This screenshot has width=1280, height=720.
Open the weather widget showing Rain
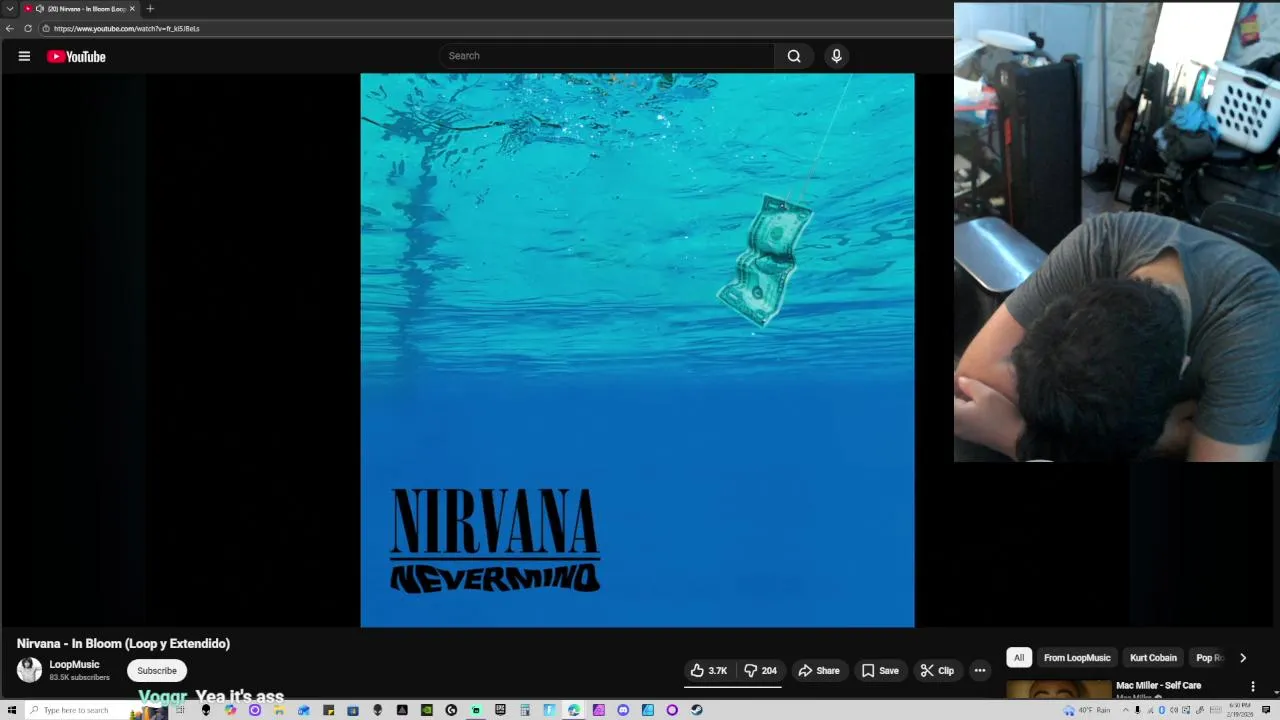pyautogui.click(x=1087, y=710)
